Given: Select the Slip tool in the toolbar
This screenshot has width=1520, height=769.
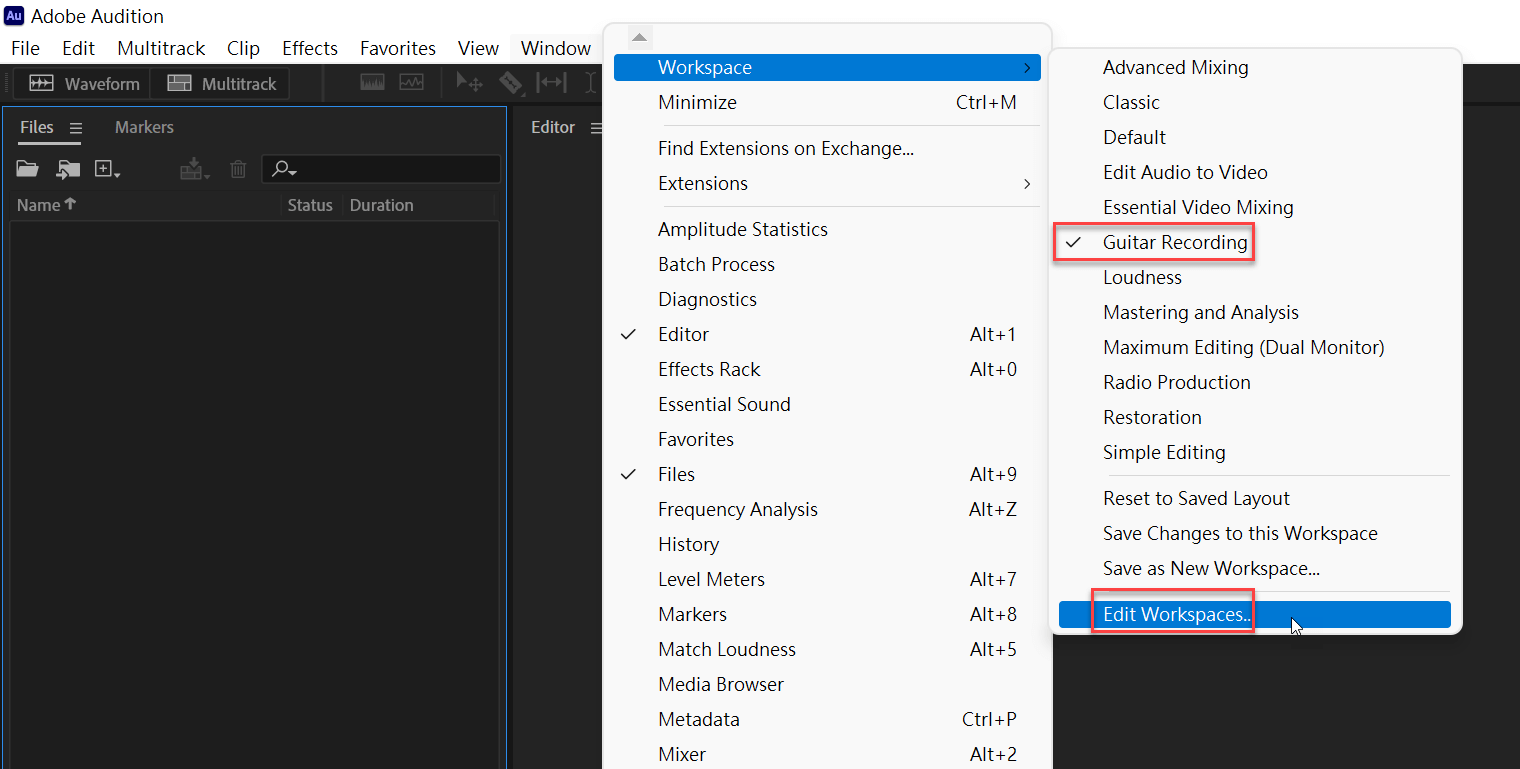Looking at the screenshot, I should point(551,83).
